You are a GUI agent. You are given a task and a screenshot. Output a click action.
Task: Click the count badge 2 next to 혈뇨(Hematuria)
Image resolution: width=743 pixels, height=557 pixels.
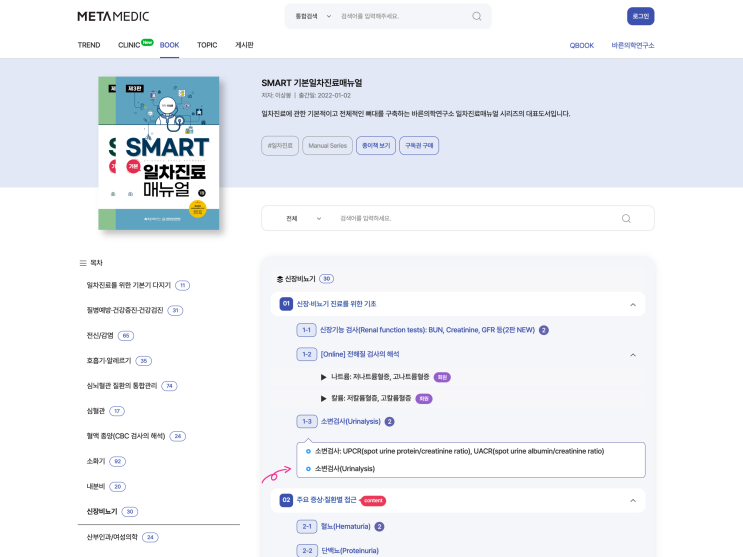pos(380,527)
